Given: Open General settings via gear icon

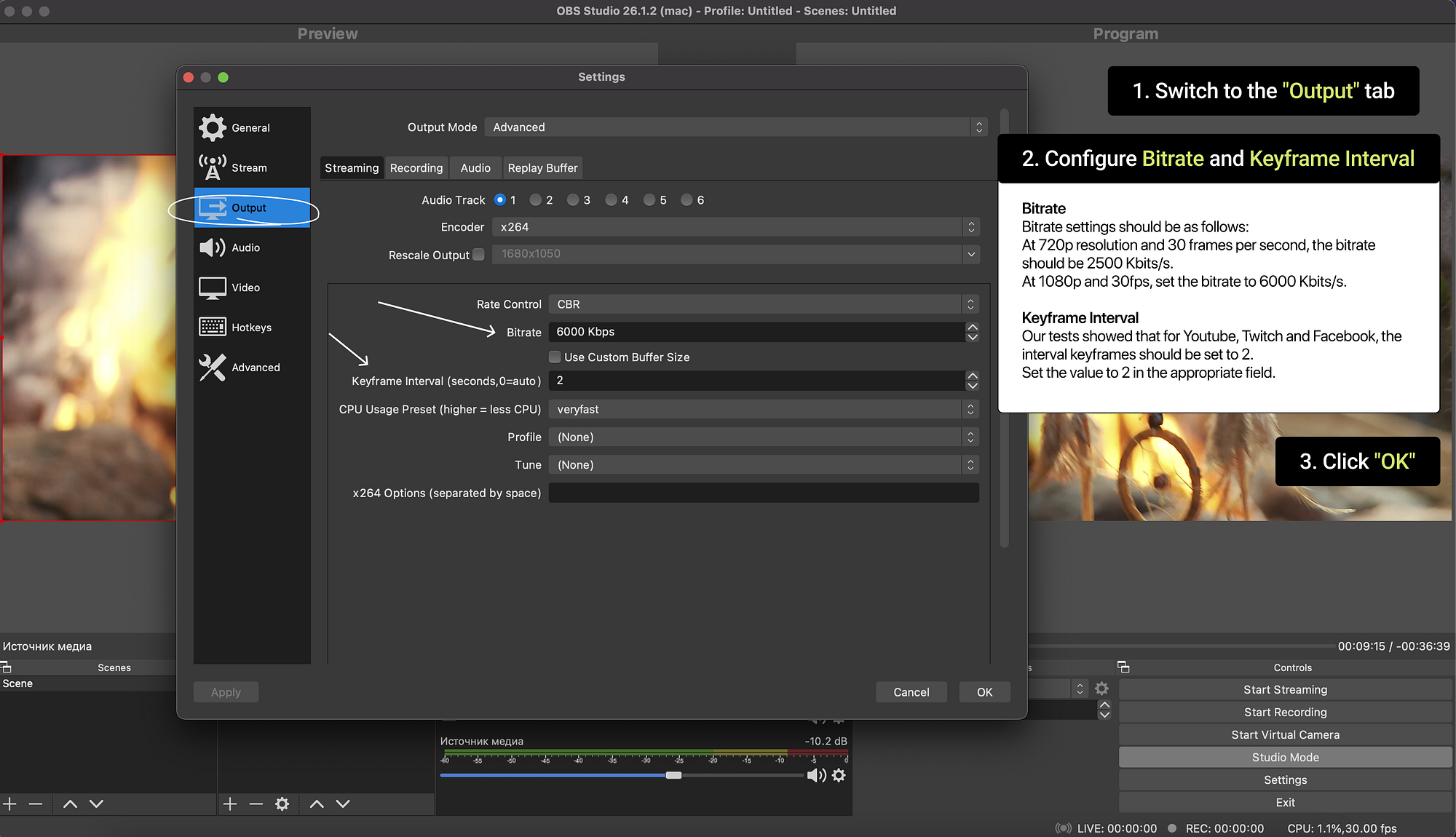Looking at the screenshot, I should point(213,127).
